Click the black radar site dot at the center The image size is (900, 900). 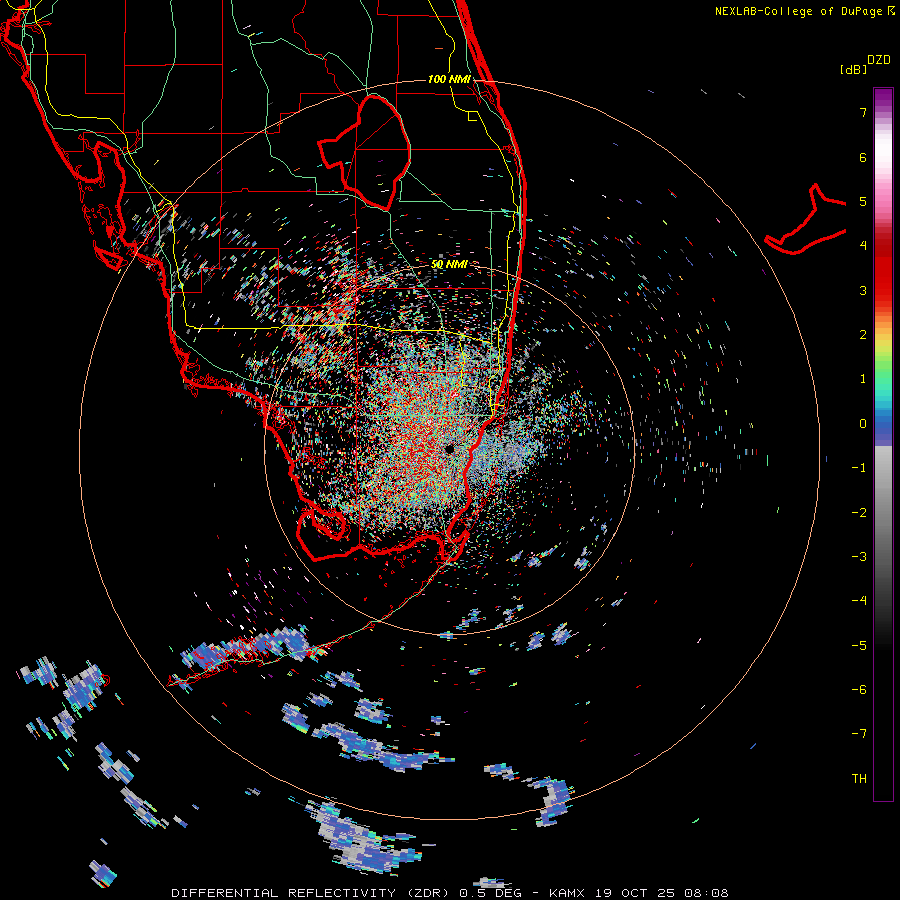[449, 449]
